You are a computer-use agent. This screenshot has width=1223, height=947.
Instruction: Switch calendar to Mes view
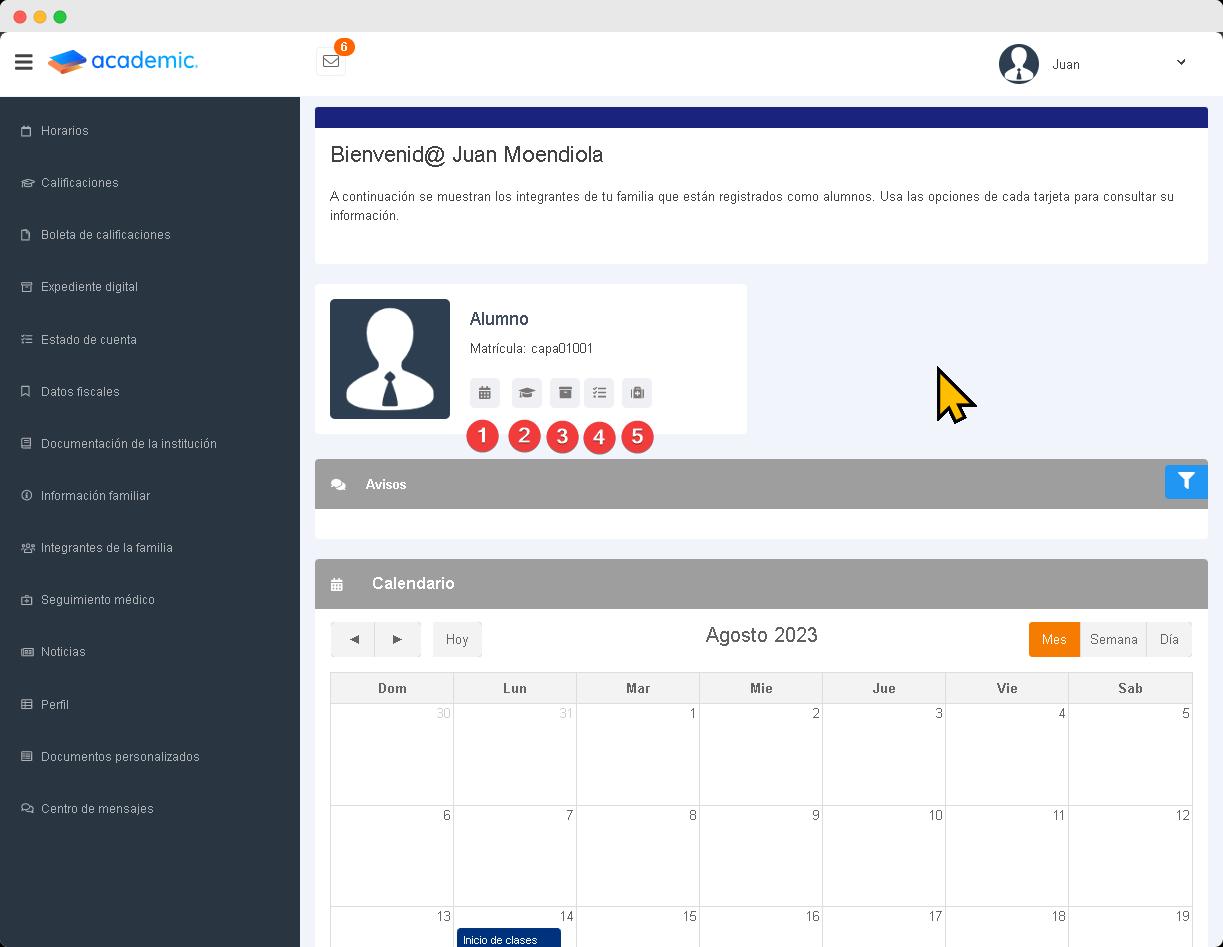tap(1054, 640)
